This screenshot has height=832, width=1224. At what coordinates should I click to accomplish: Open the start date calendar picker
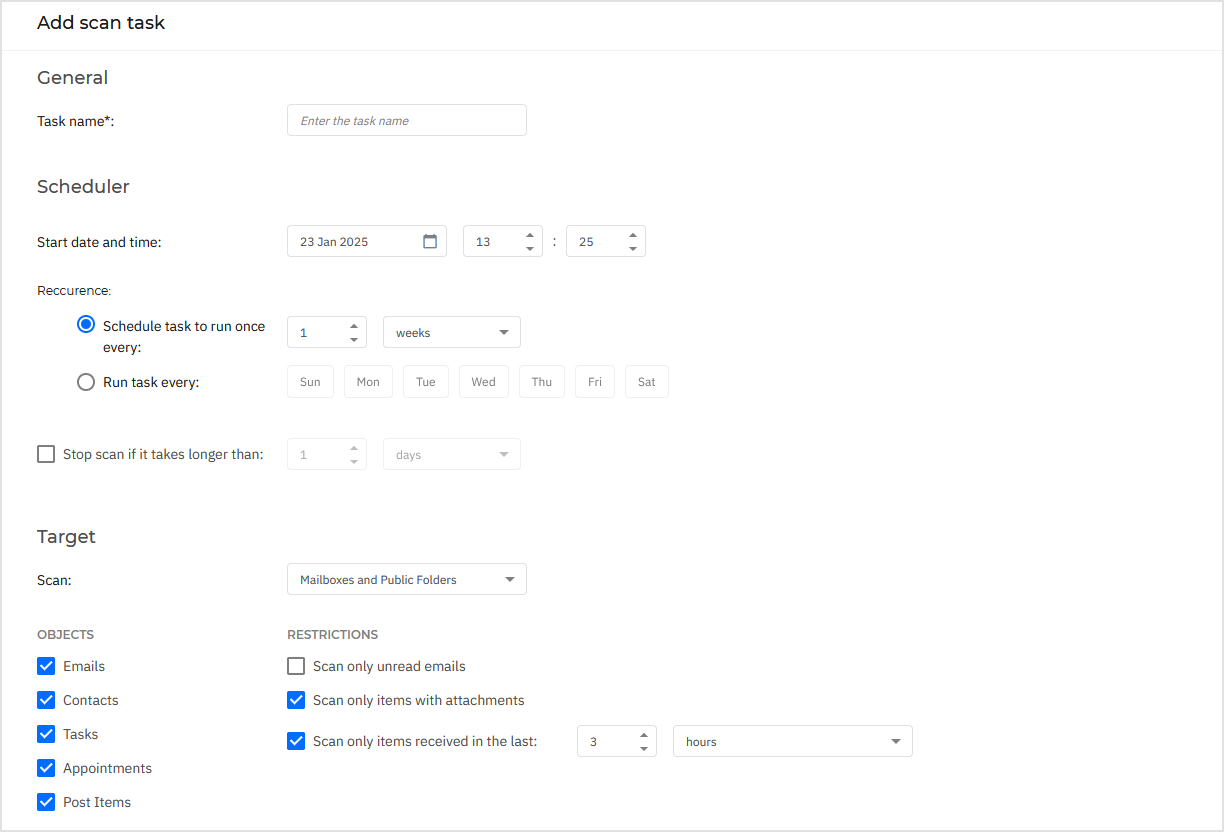pos(430,240)
